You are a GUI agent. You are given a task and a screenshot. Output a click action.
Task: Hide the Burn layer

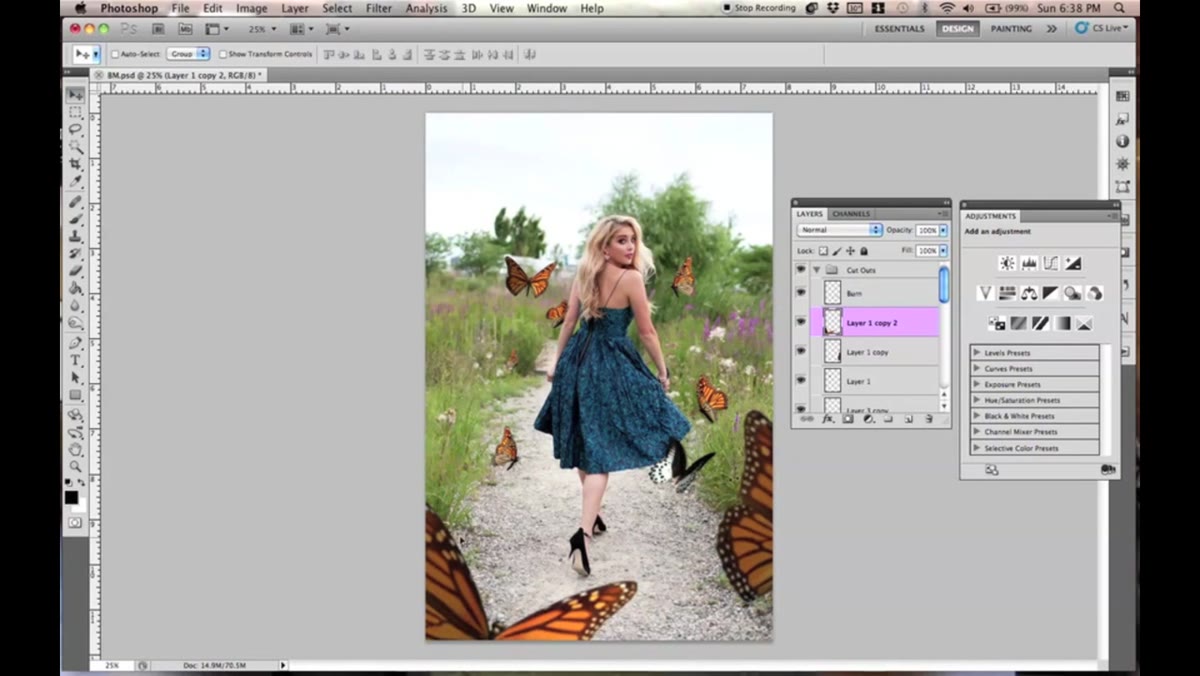click(x=800, y=293)
